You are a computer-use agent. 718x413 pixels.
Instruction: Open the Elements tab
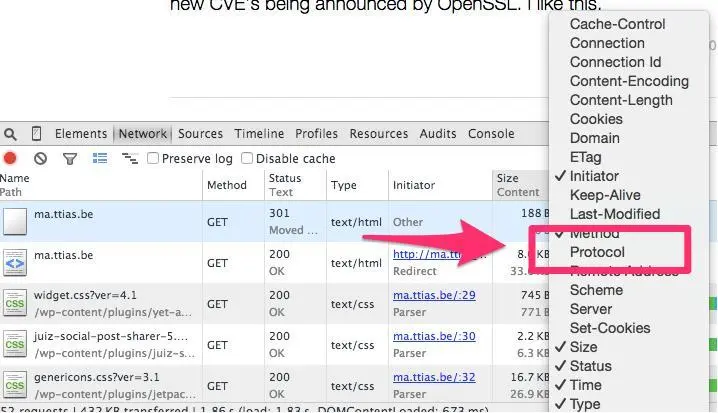(x=81, y=134)
